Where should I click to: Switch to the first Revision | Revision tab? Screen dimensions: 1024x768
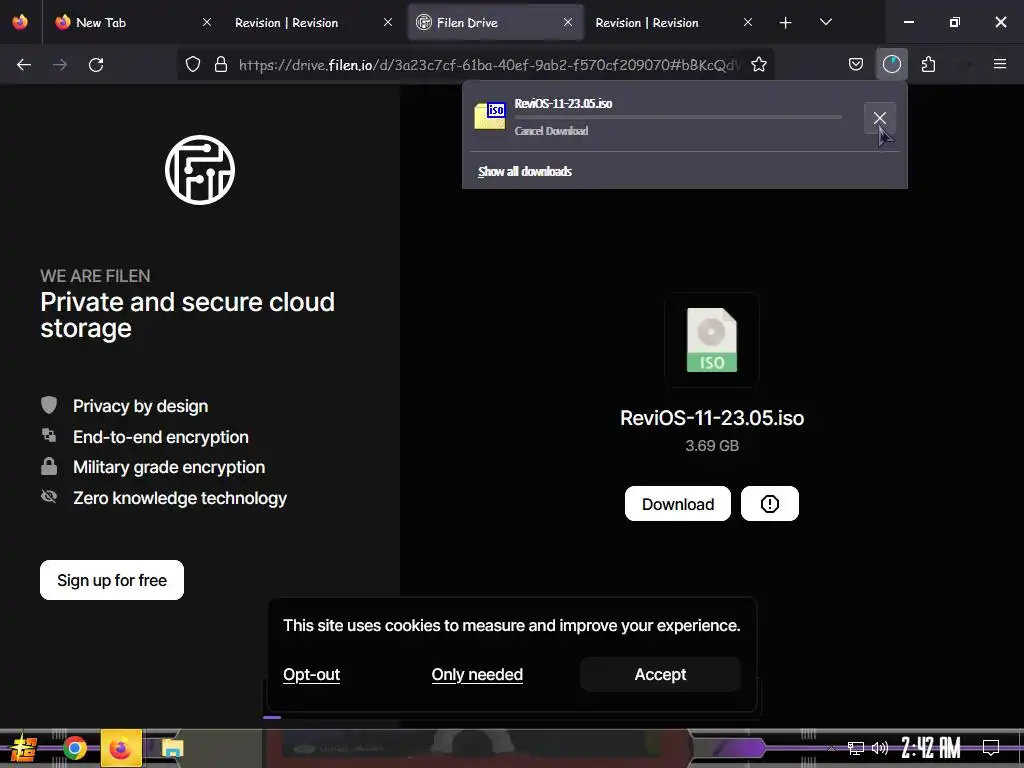pyautogui.click(x=312, y=22)
